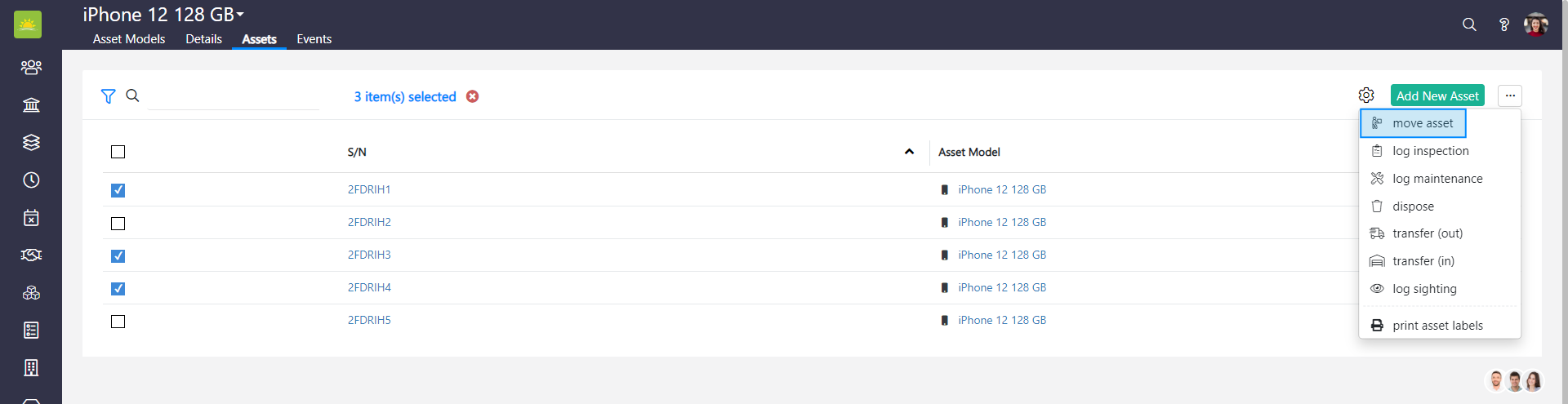1568x404 pixels.
Task: Clear selection with the red X
Action: (473, 96)
